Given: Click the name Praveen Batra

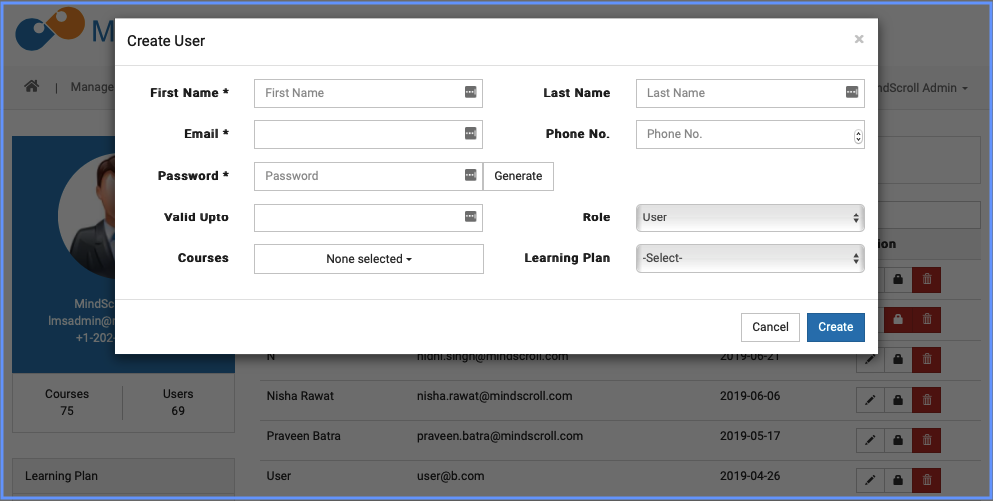Looking at the screenshot, I should pos(303,436).
